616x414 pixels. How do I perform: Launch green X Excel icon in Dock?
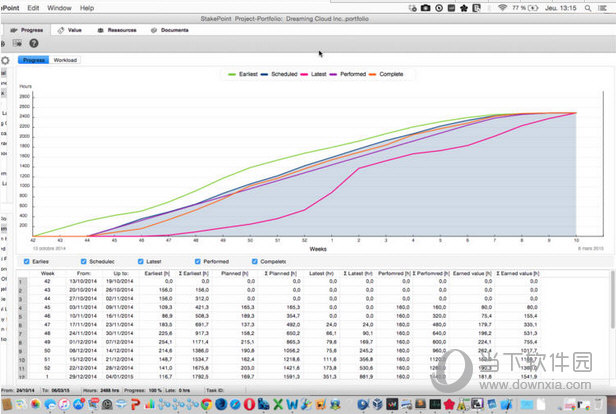[x=278, y=404]
